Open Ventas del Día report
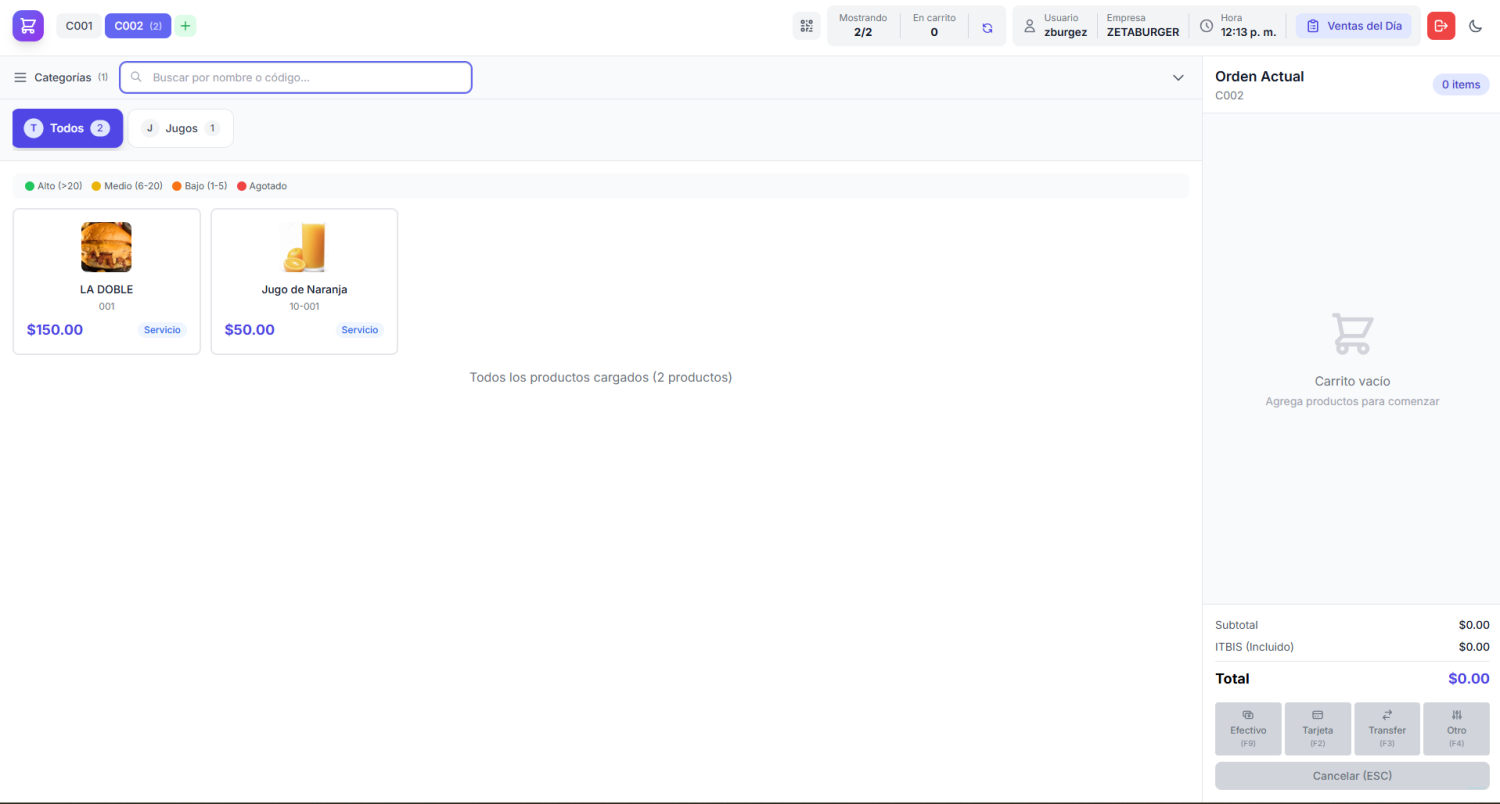Image resolution: width=1500 pixels, height=804 pixels. [1354, 26]
